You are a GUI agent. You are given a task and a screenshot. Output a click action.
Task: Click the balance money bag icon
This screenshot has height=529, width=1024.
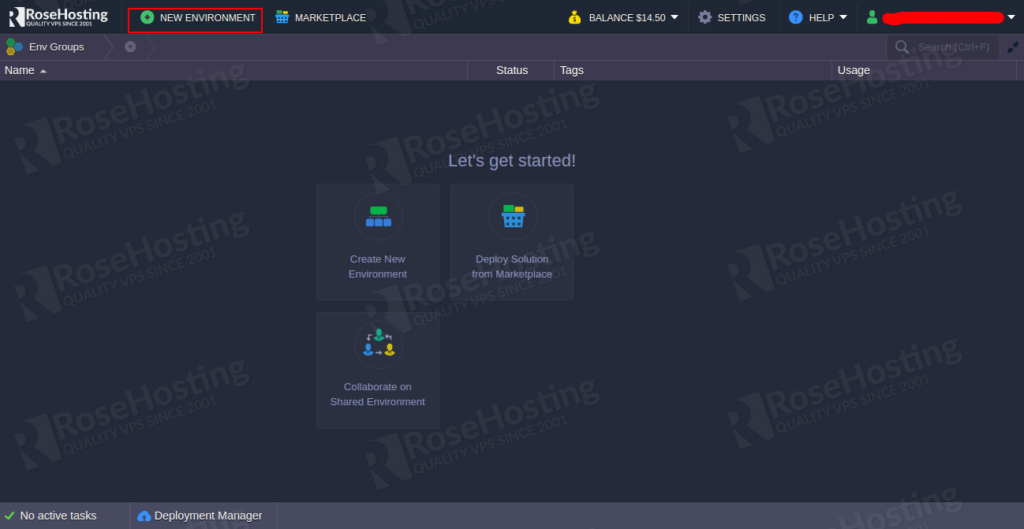[x=575, y=18]
